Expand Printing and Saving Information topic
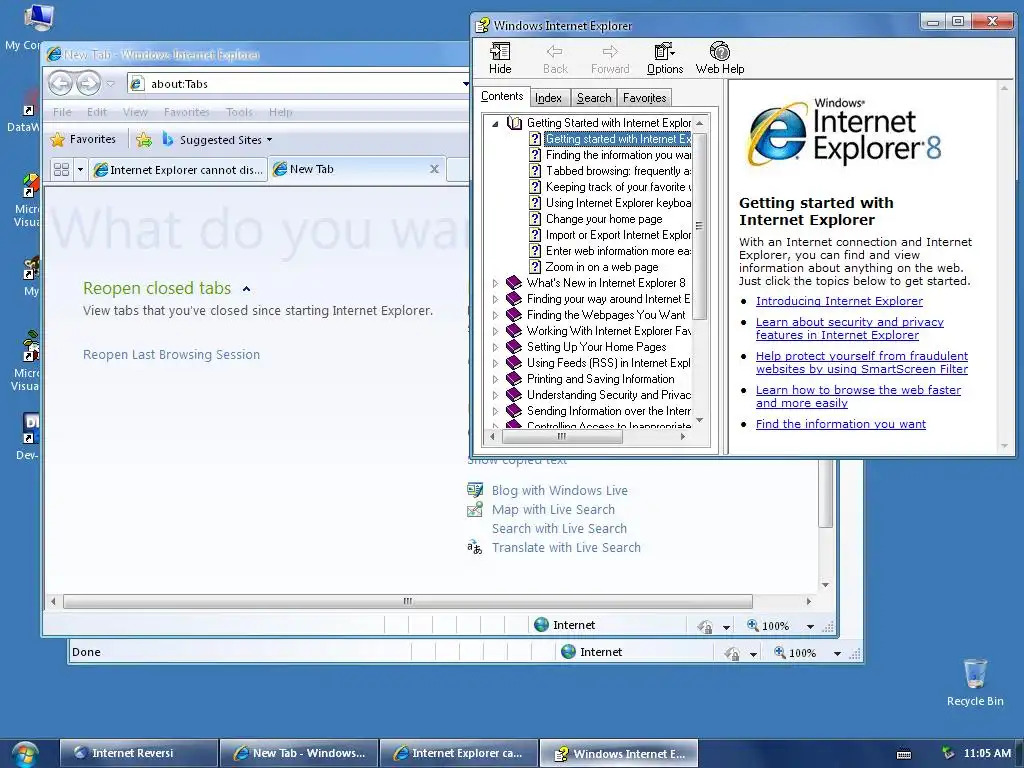The width and height of the screenshot is (1024, 768). click(x=495, y=379)
